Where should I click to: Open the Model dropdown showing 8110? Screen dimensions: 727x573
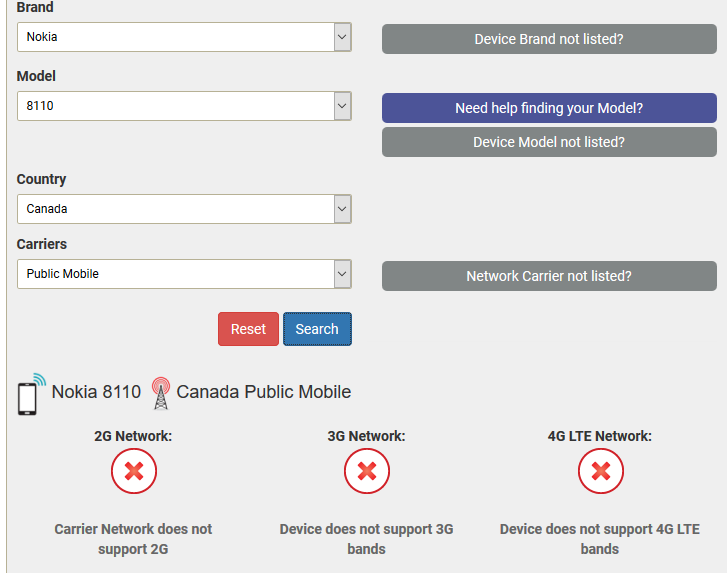pyautogui.click(x=184, y=105)
